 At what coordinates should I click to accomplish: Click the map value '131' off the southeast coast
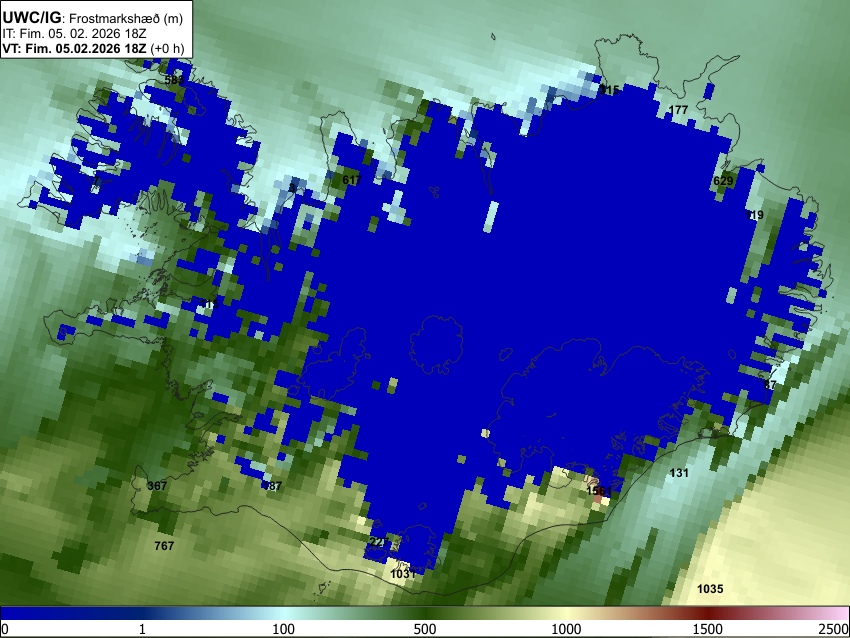point(679,473)
